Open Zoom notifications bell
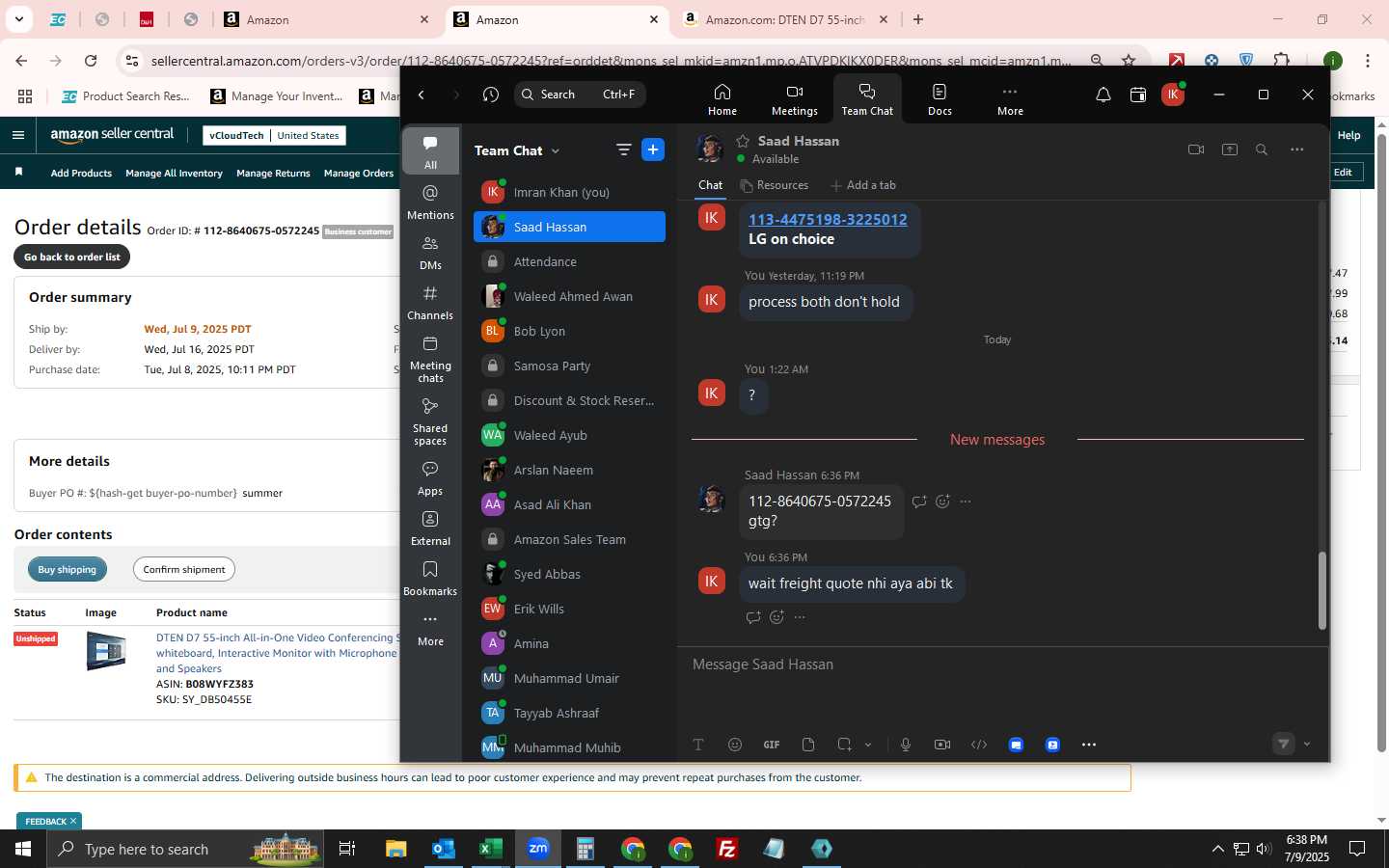 click(1103, 95)
